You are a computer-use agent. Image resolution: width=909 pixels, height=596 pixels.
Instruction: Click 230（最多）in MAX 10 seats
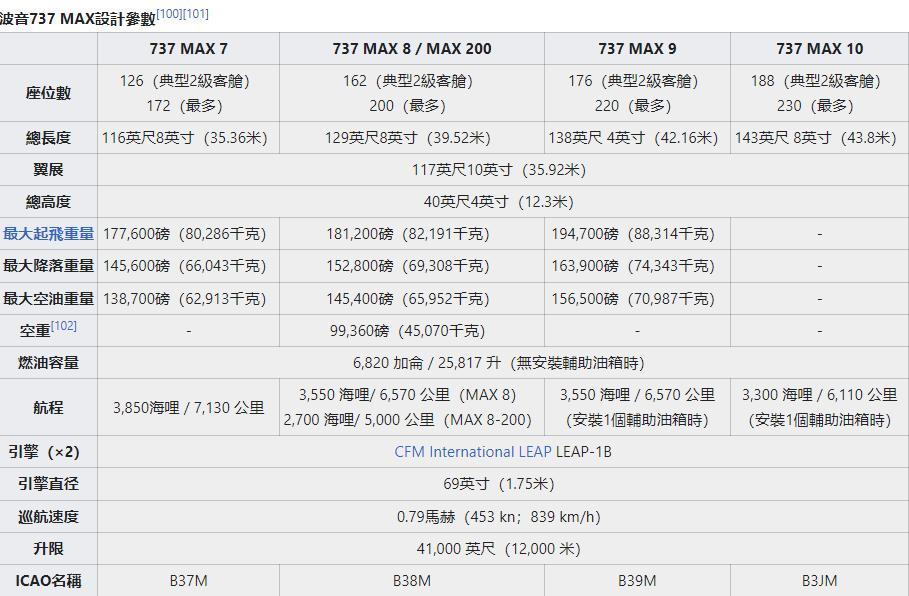point(816,106)
